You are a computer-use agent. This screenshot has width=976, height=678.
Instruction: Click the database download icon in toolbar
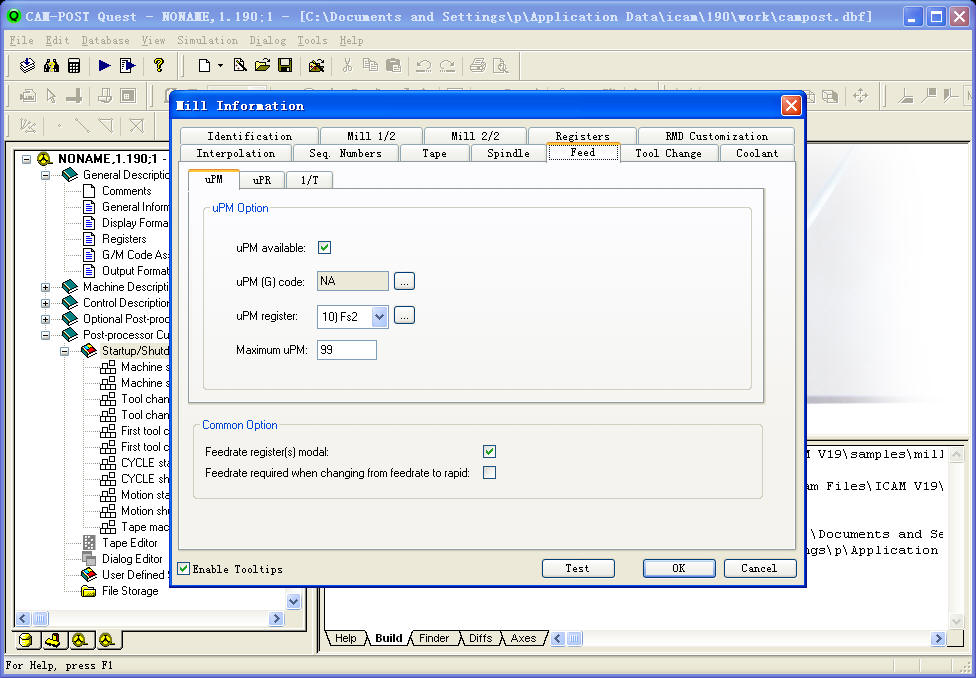click(27, 65)
